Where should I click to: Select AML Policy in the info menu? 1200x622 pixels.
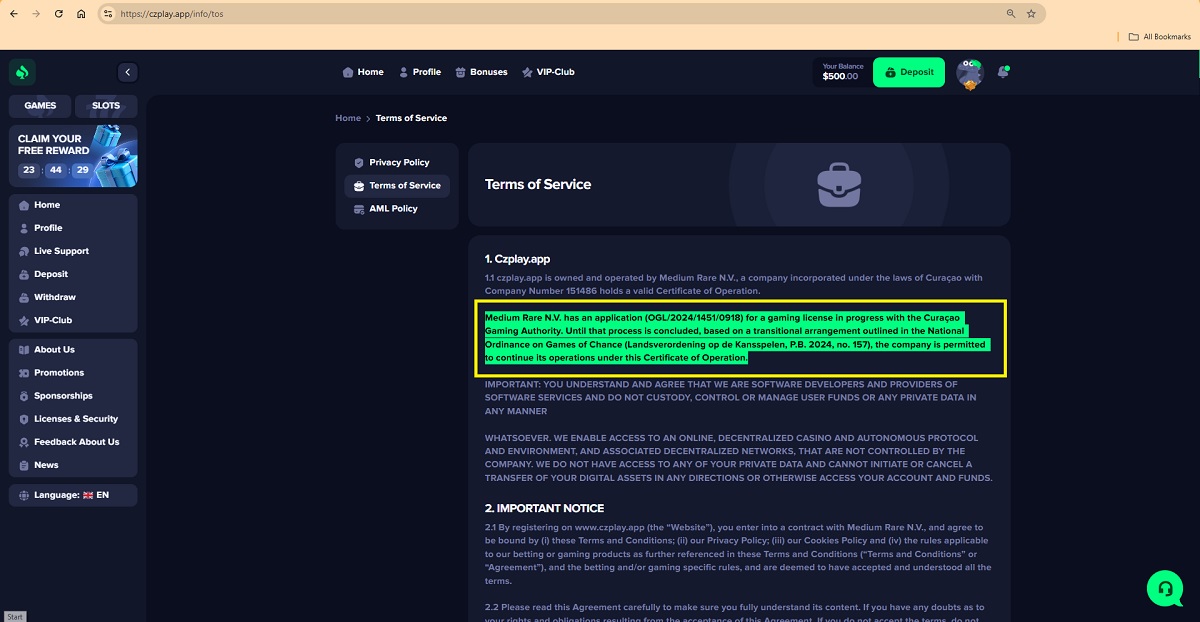click(x=392, y=209)
